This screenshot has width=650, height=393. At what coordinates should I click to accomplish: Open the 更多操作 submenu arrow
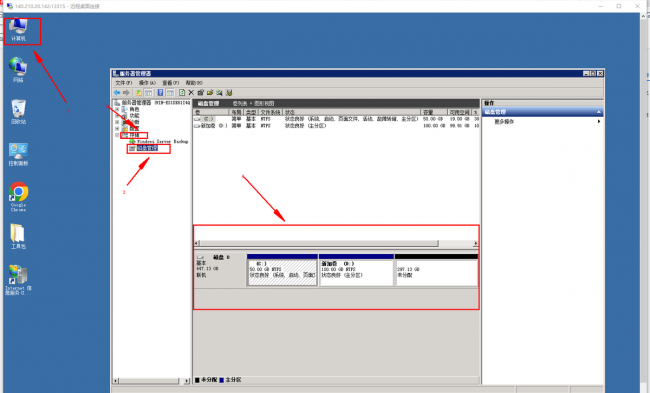(599, 121)
